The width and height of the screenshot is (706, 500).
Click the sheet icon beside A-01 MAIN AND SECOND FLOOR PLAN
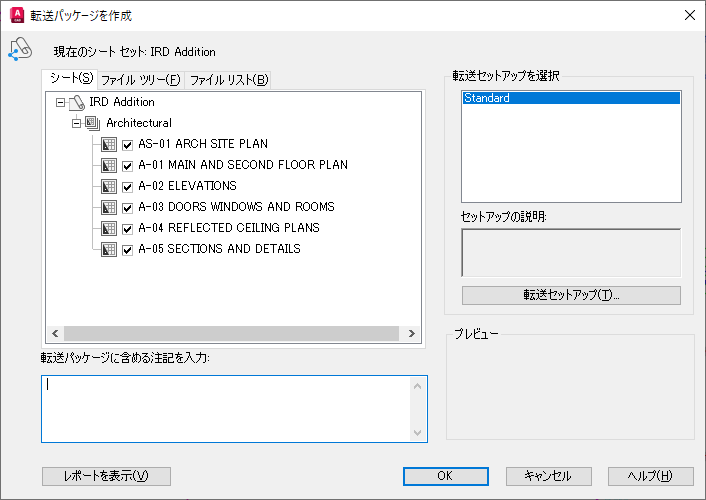coord(110,165)
